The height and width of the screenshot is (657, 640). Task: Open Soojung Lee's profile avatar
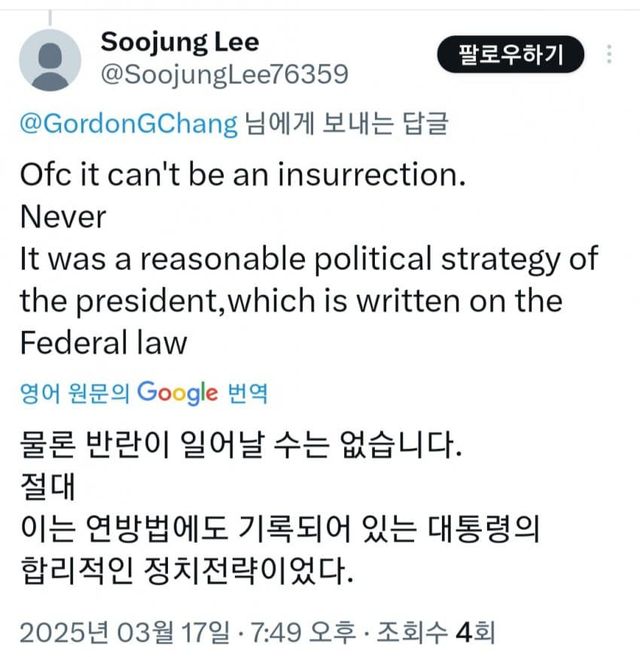[x=49, y=60]
